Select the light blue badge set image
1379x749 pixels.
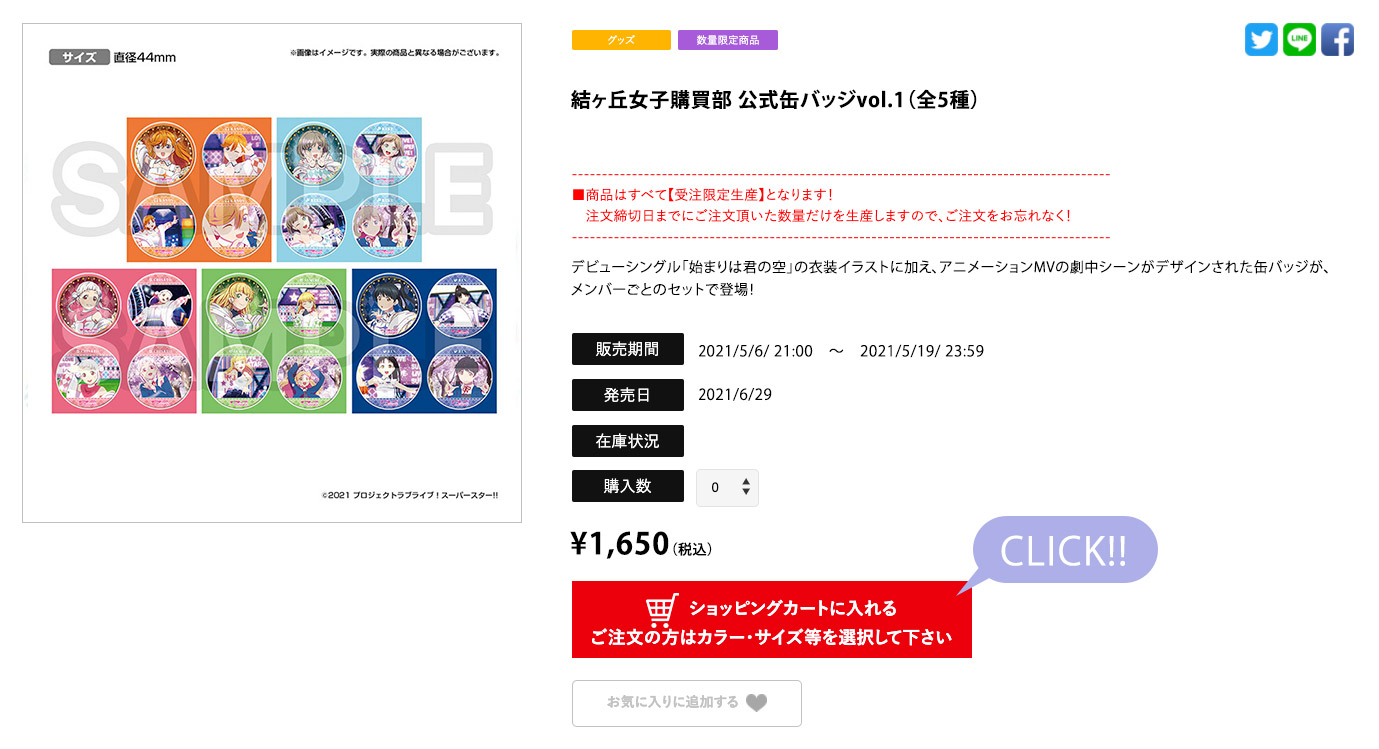coord(349,189)
